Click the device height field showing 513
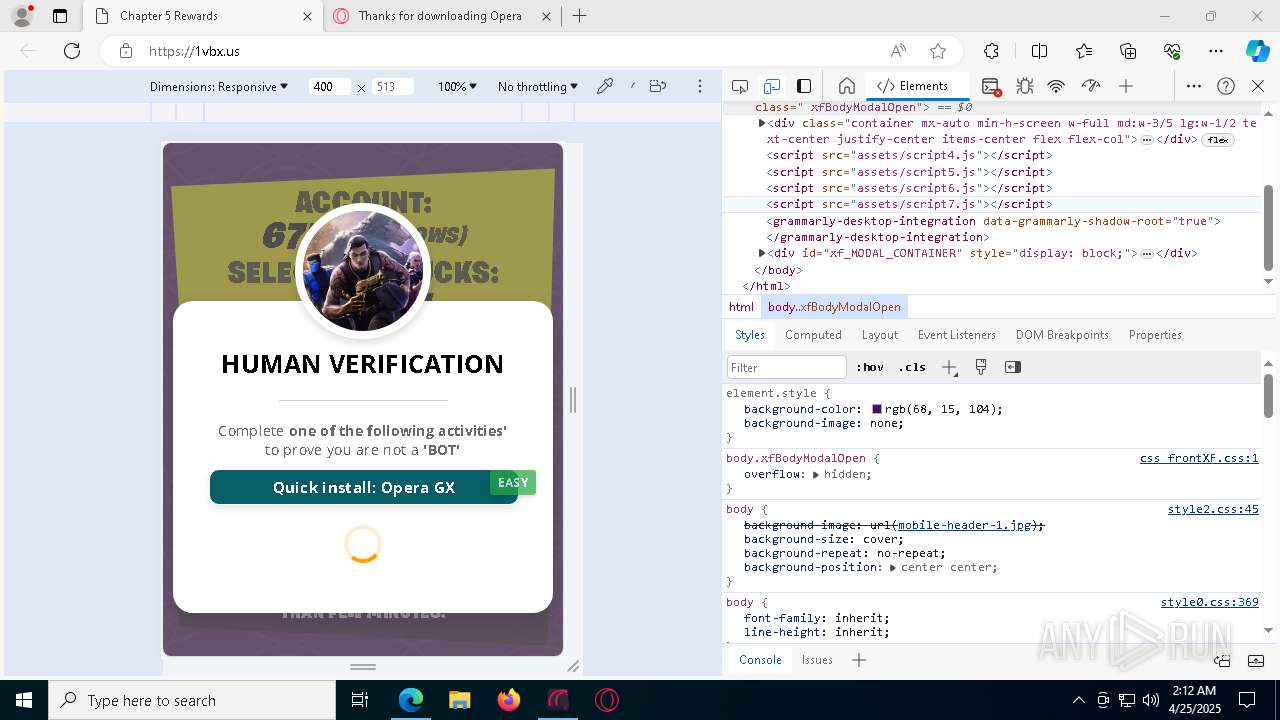This screenshot has height=720, width=1280. click(x=392, y=87)
